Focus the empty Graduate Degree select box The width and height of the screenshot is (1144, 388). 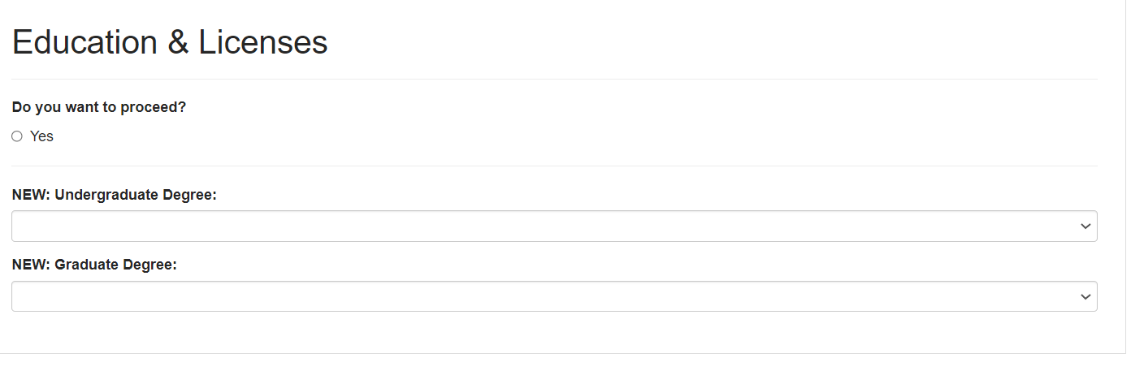coord(554,296)
